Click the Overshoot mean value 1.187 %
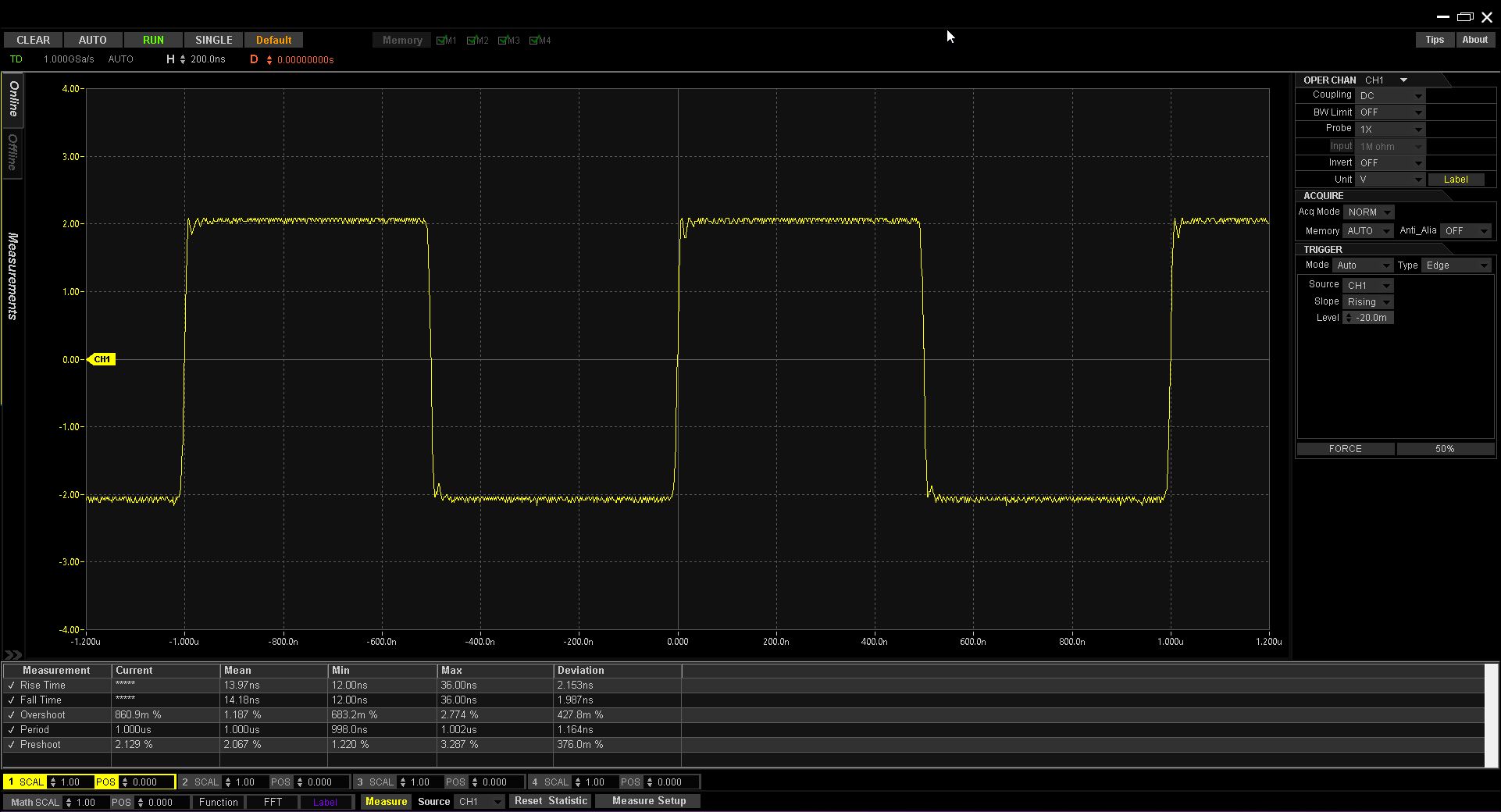The width and height of the screenshot is (1501, 812). [243, 715]
